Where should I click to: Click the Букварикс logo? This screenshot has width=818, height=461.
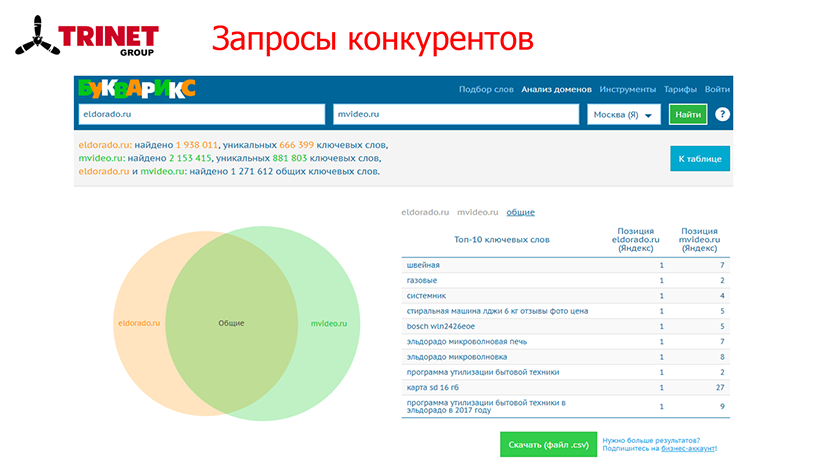coord(137,89)
